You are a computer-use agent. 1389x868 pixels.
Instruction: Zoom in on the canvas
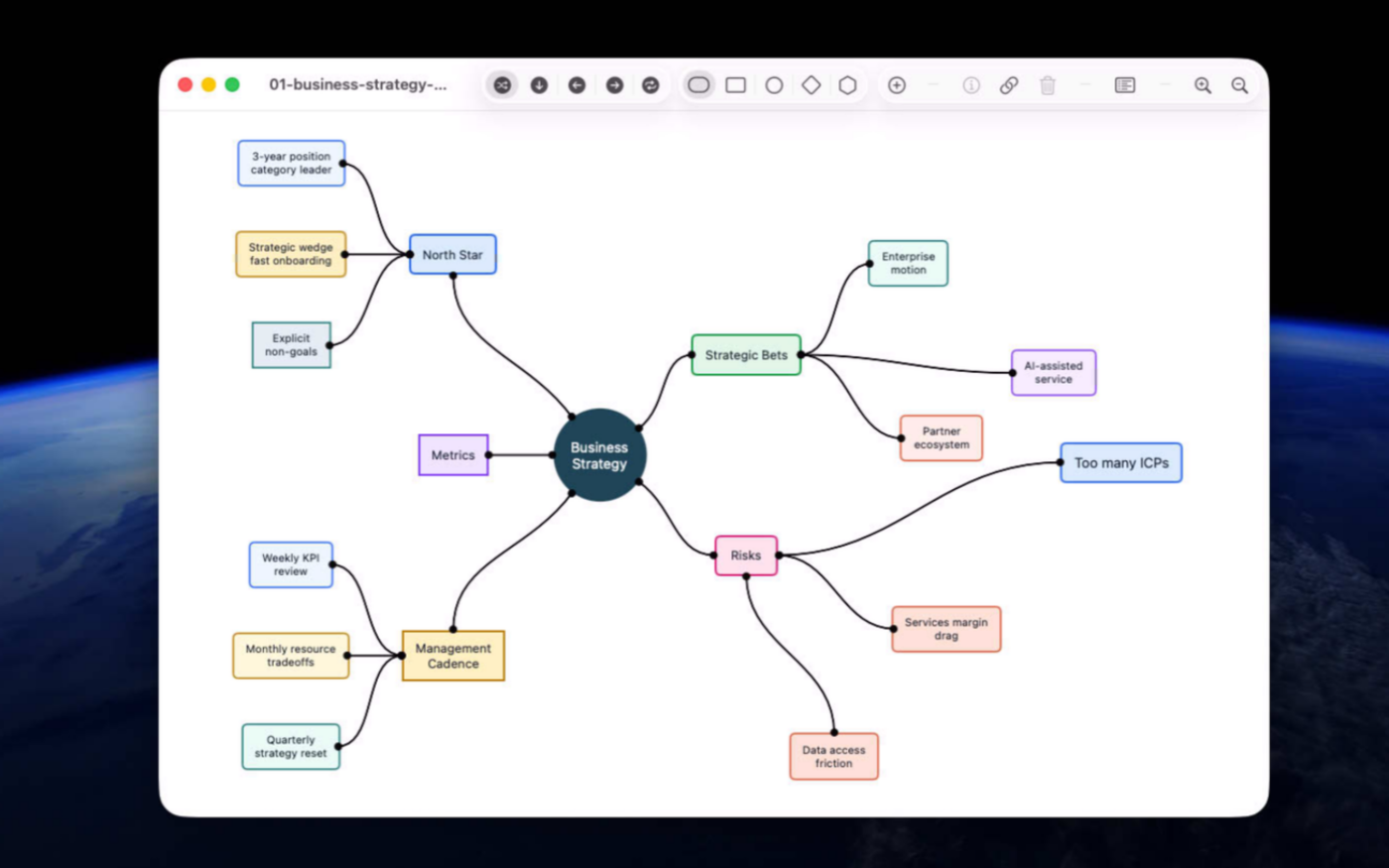(x=1202, y=85)
